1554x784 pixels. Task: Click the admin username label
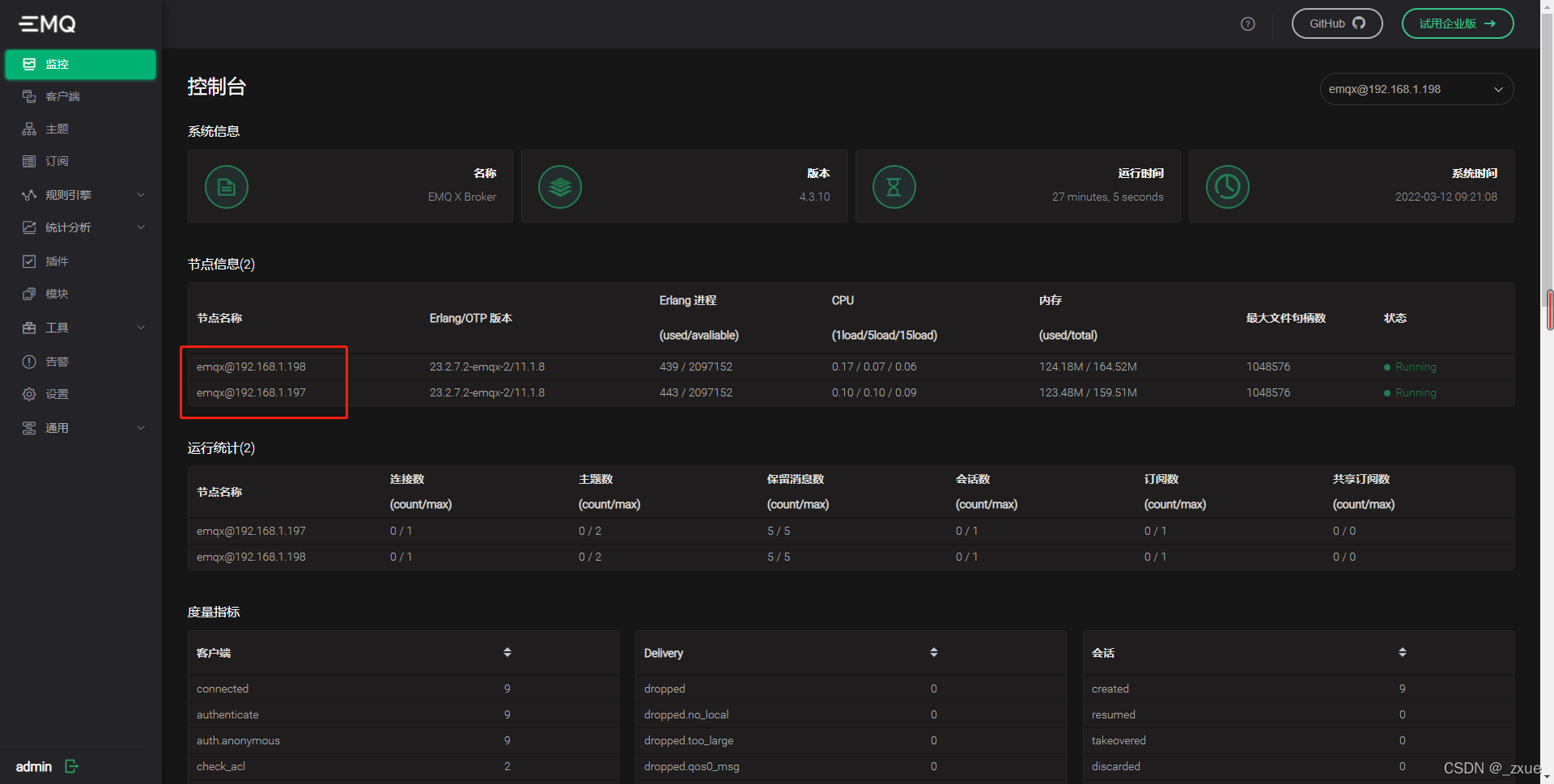point(34,766)
